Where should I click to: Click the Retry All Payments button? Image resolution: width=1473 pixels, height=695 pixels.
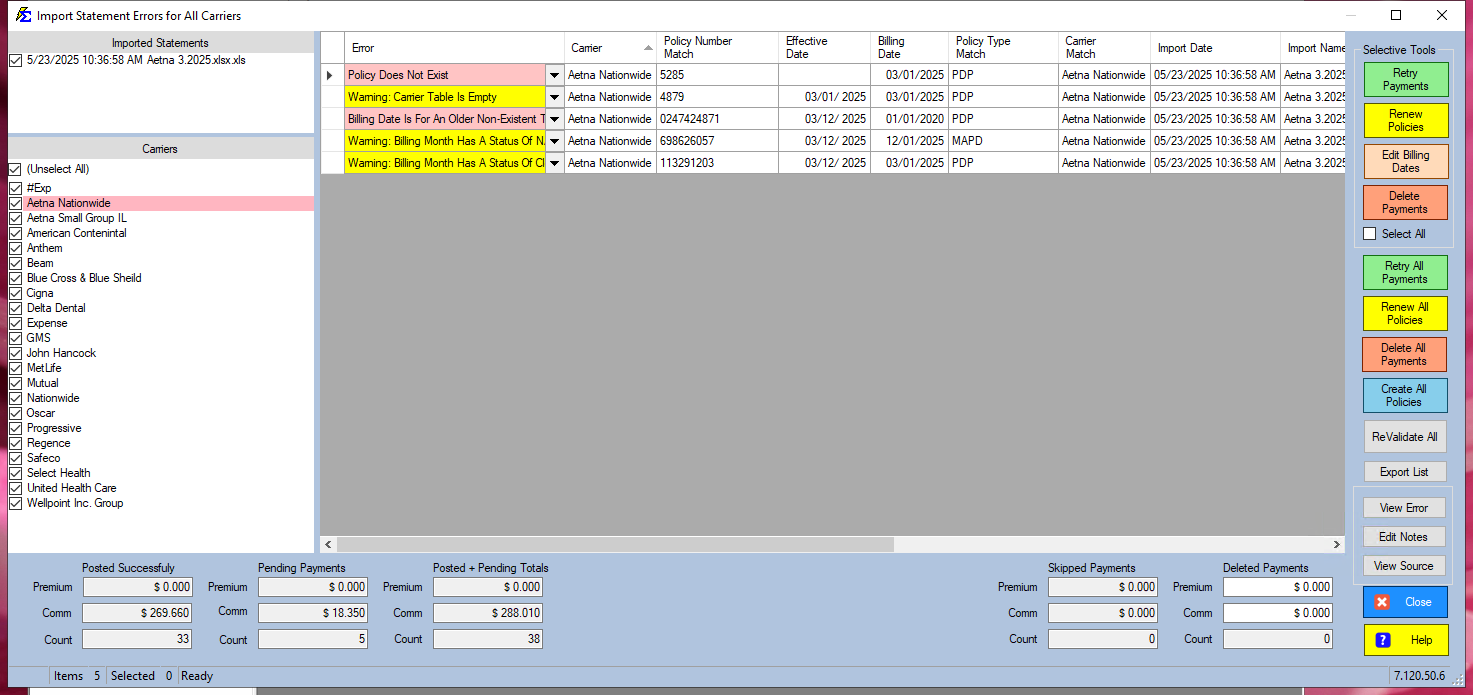(x=1404, y=272)
